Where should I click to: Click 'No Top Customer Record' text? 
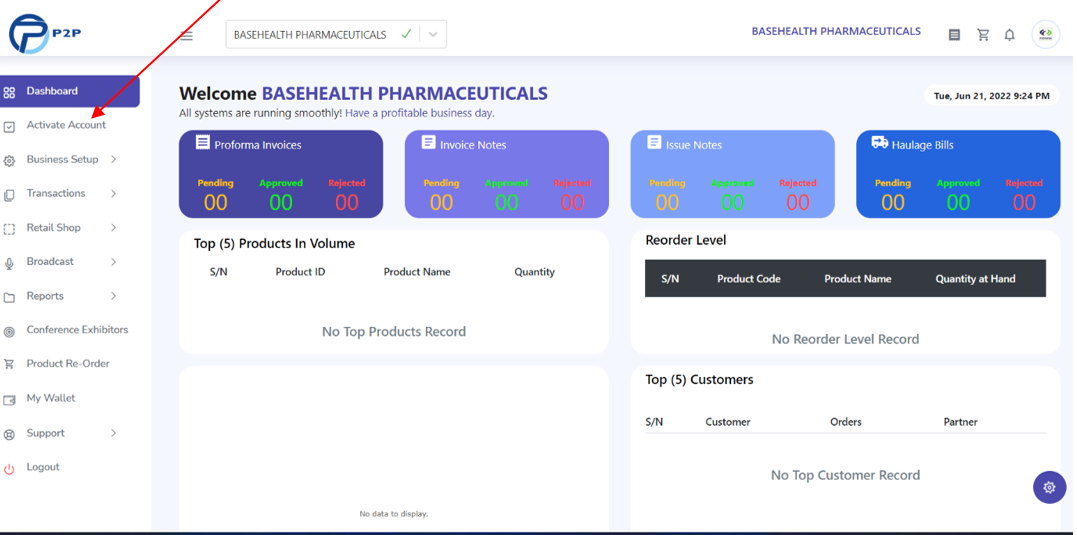point(845,475)
